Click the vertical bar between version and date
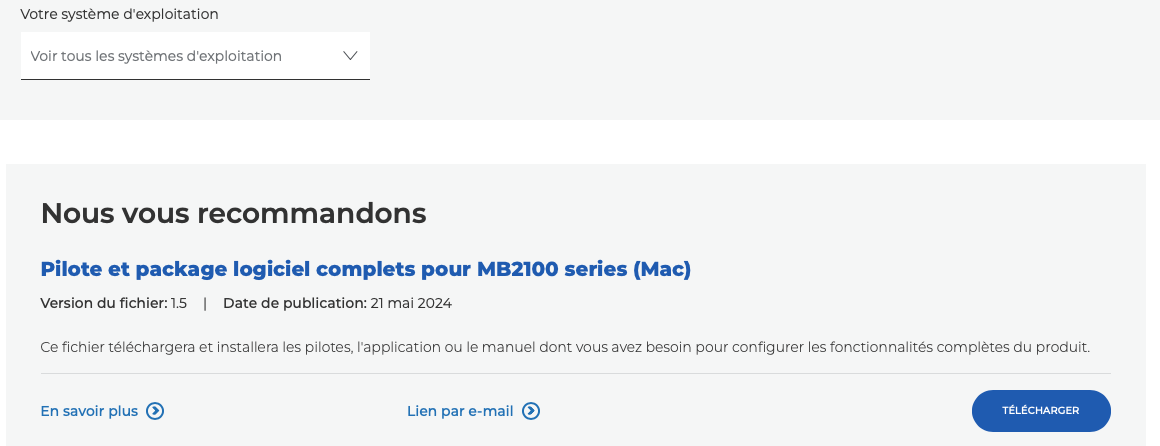This screenshot has width=1160, height=446. coord(205,303)
